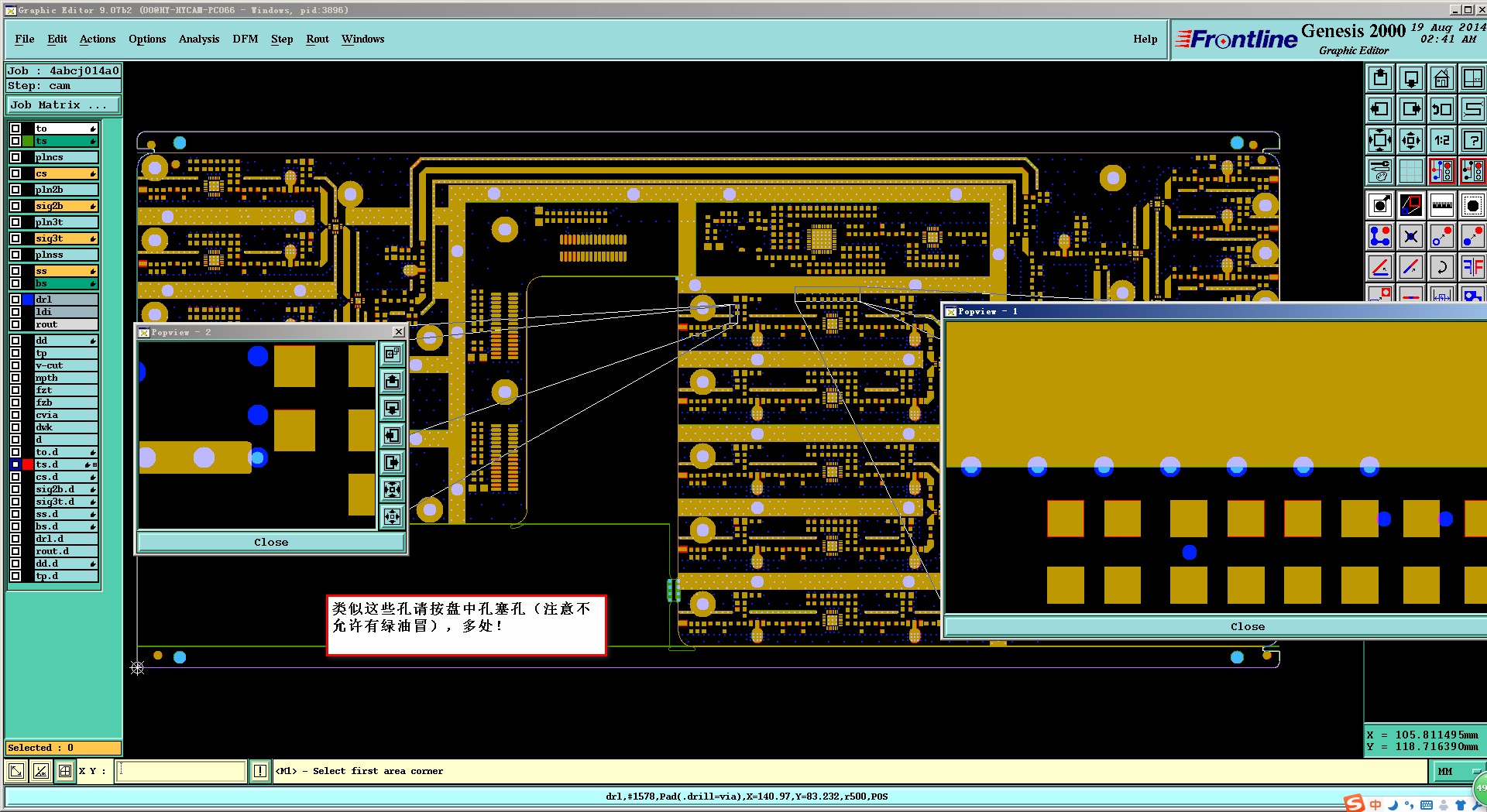Click the X on Popview 2 title bar
1487x812 pixels.
398,332
